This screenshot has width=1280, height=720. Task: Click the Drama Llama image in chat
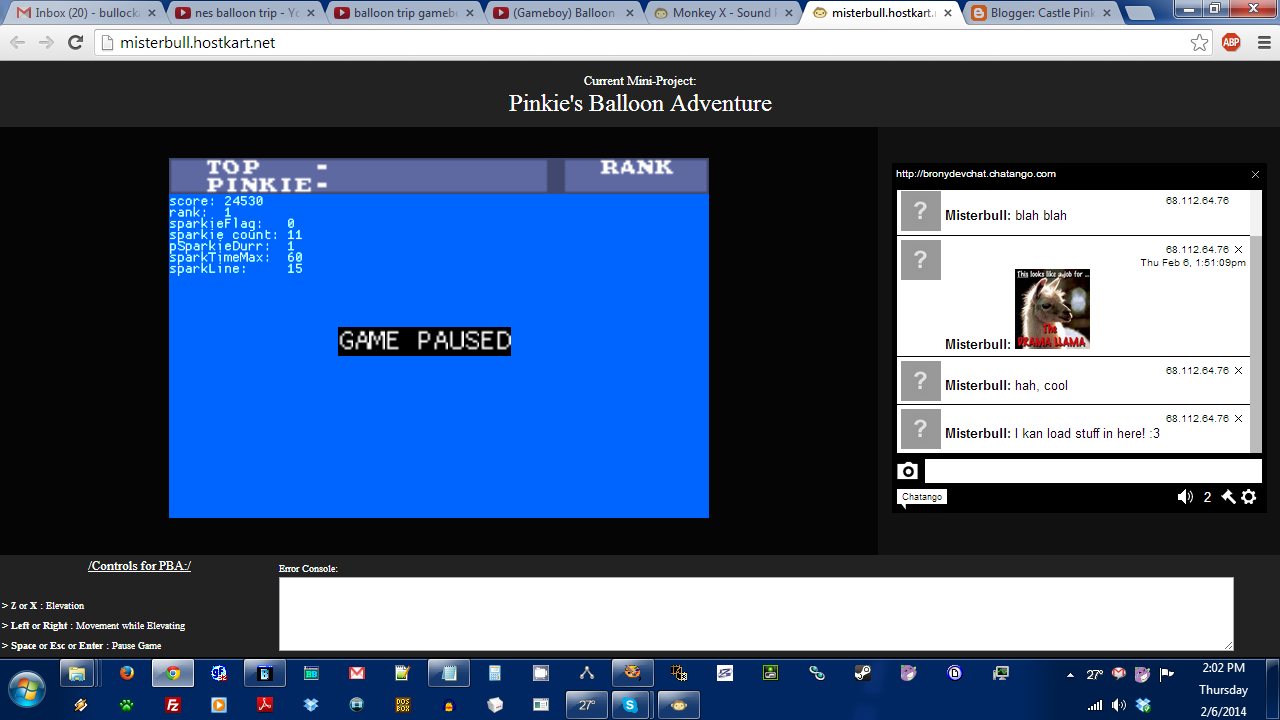pyautogui.click(x=1052, y=309)
